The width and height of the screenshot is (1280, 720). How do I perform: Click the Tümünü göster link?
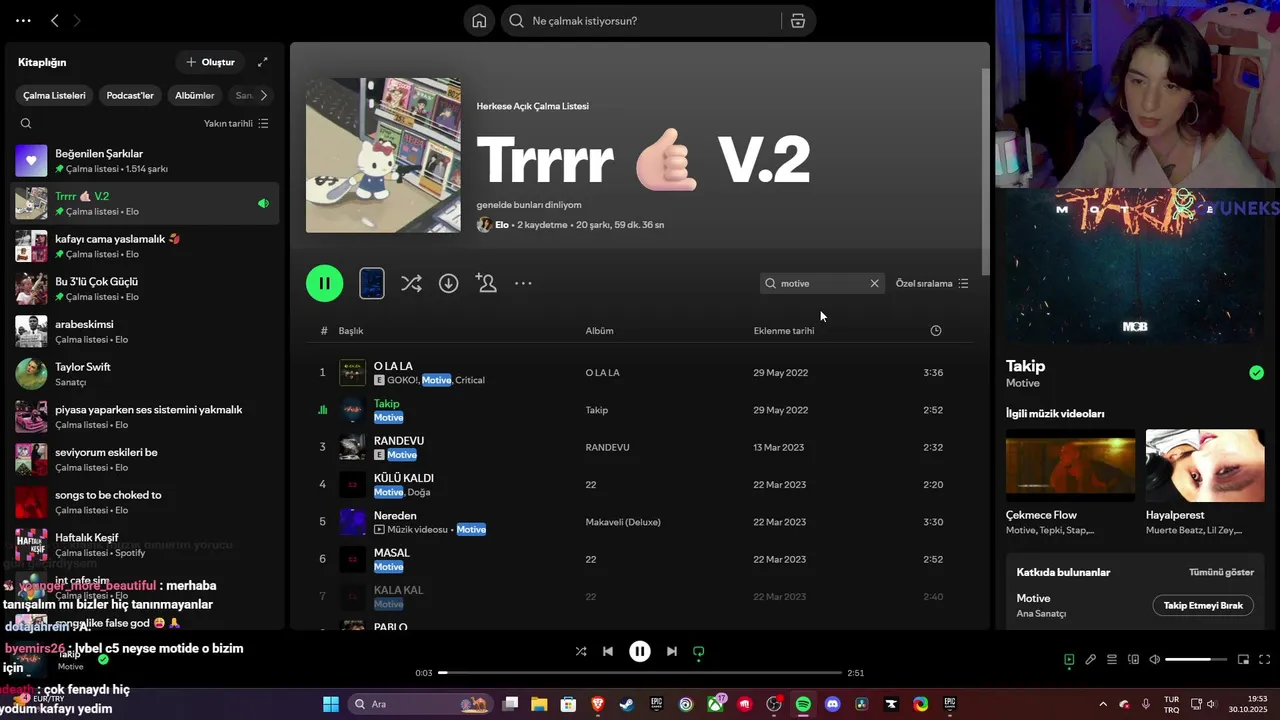click(1221, 573)
